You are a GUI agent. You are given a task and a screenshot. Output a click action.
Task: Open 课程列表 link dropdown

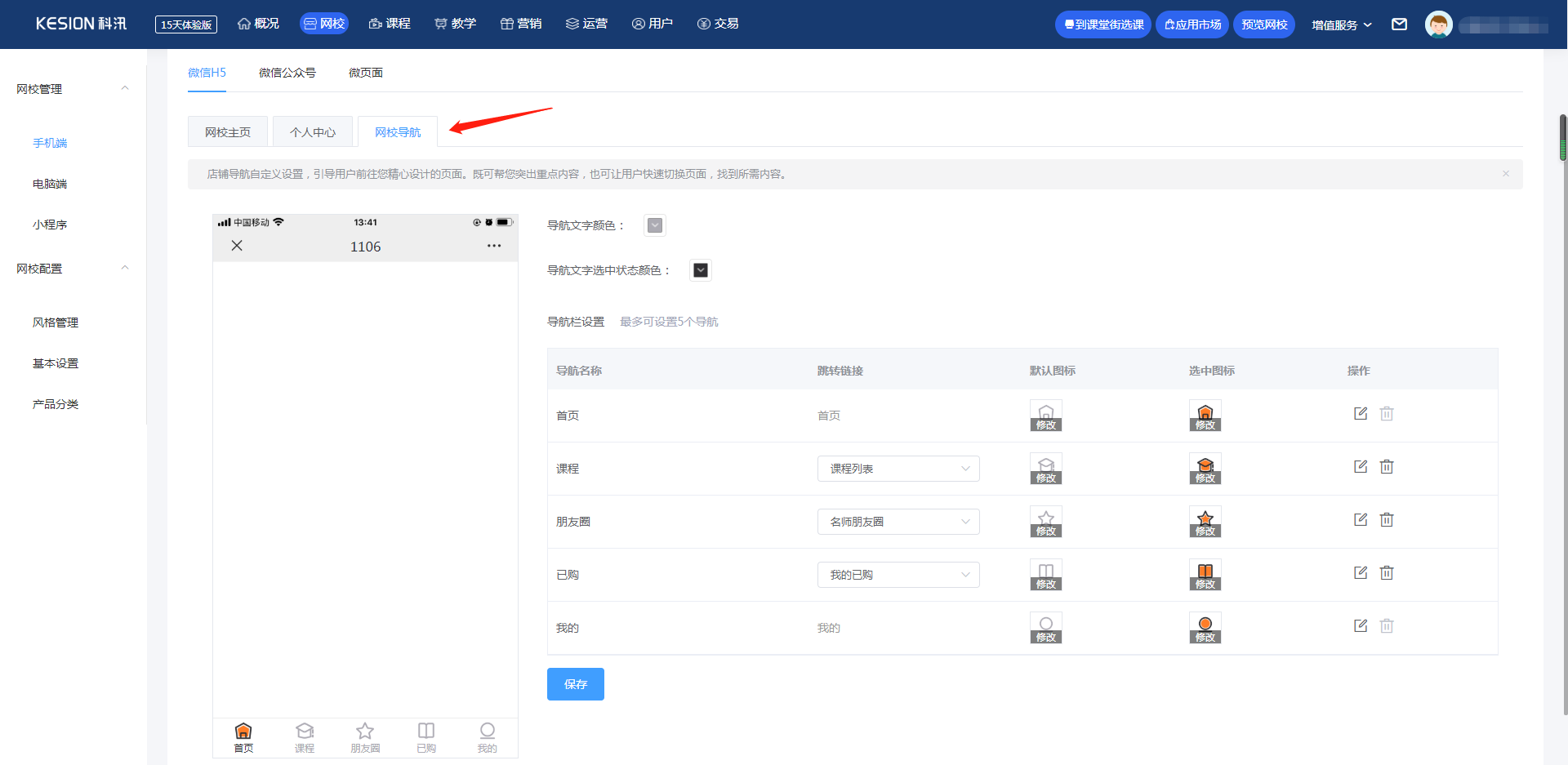tap(898, 469)
